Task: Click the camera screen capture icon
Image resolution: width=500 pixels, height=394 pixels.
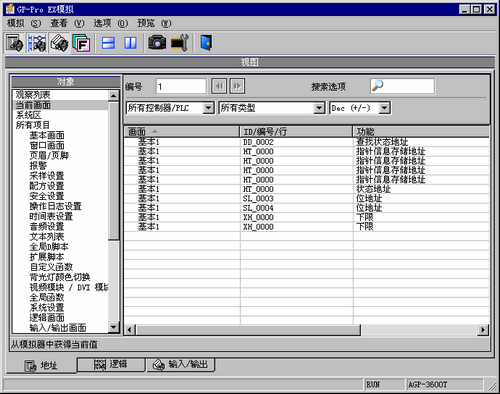Action: point(157,43)
